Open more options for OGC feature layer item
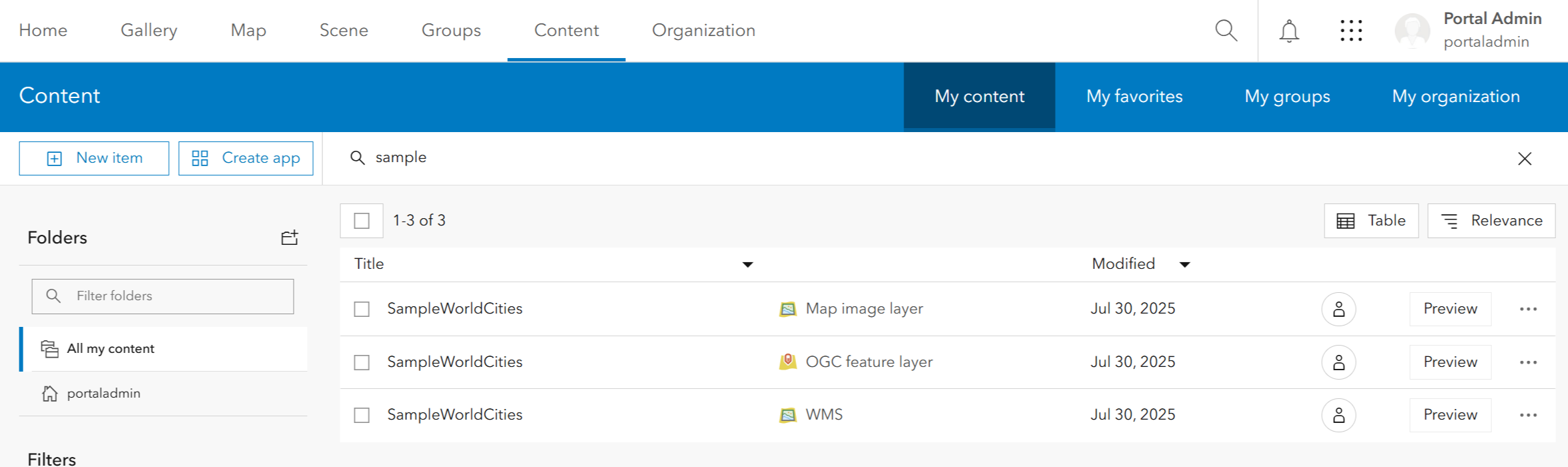This screenshot has height=467, width=1568. point(1528,362)
